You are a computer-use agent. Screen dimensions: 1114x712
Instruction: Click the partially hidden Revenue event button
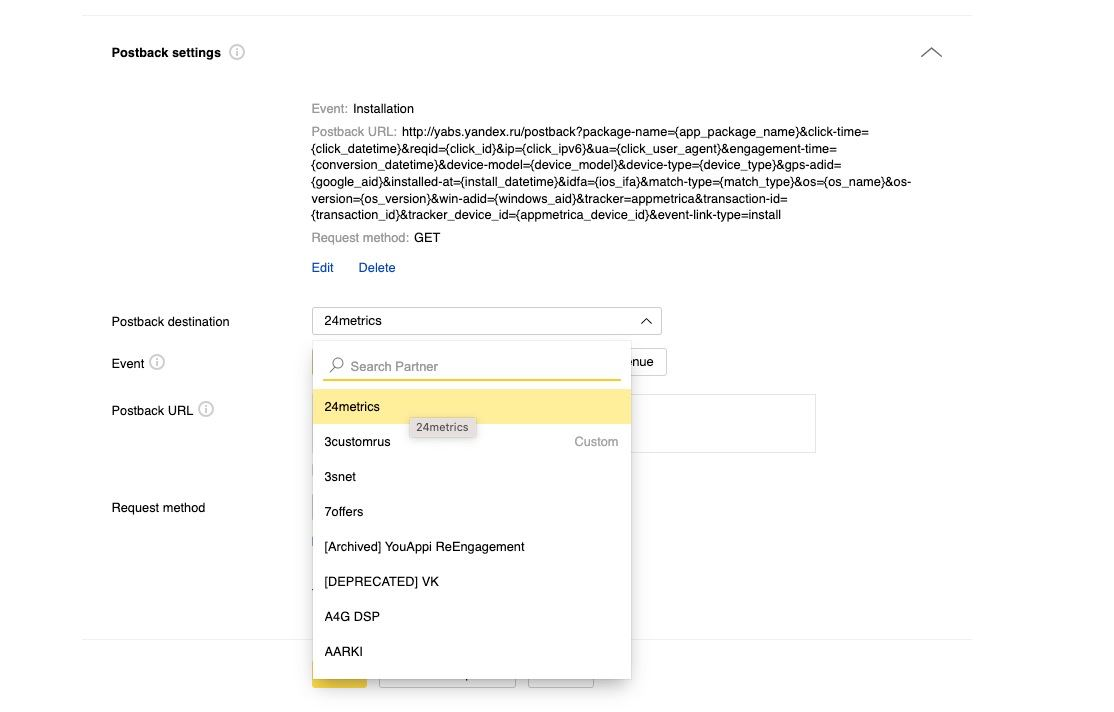pos(647,362)
